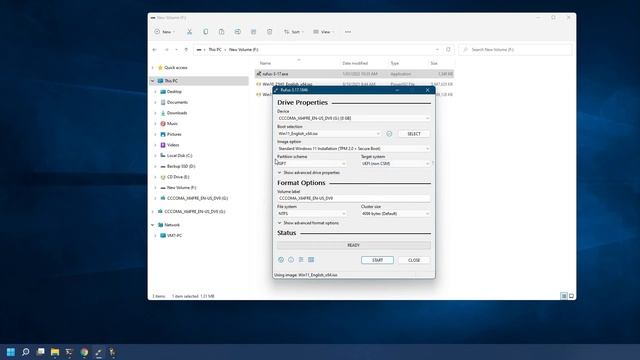Click the CLOSE button in Rufus
The width and height of the screenshot is (640, 360).
pyautogui.click(x=414, y=260)
